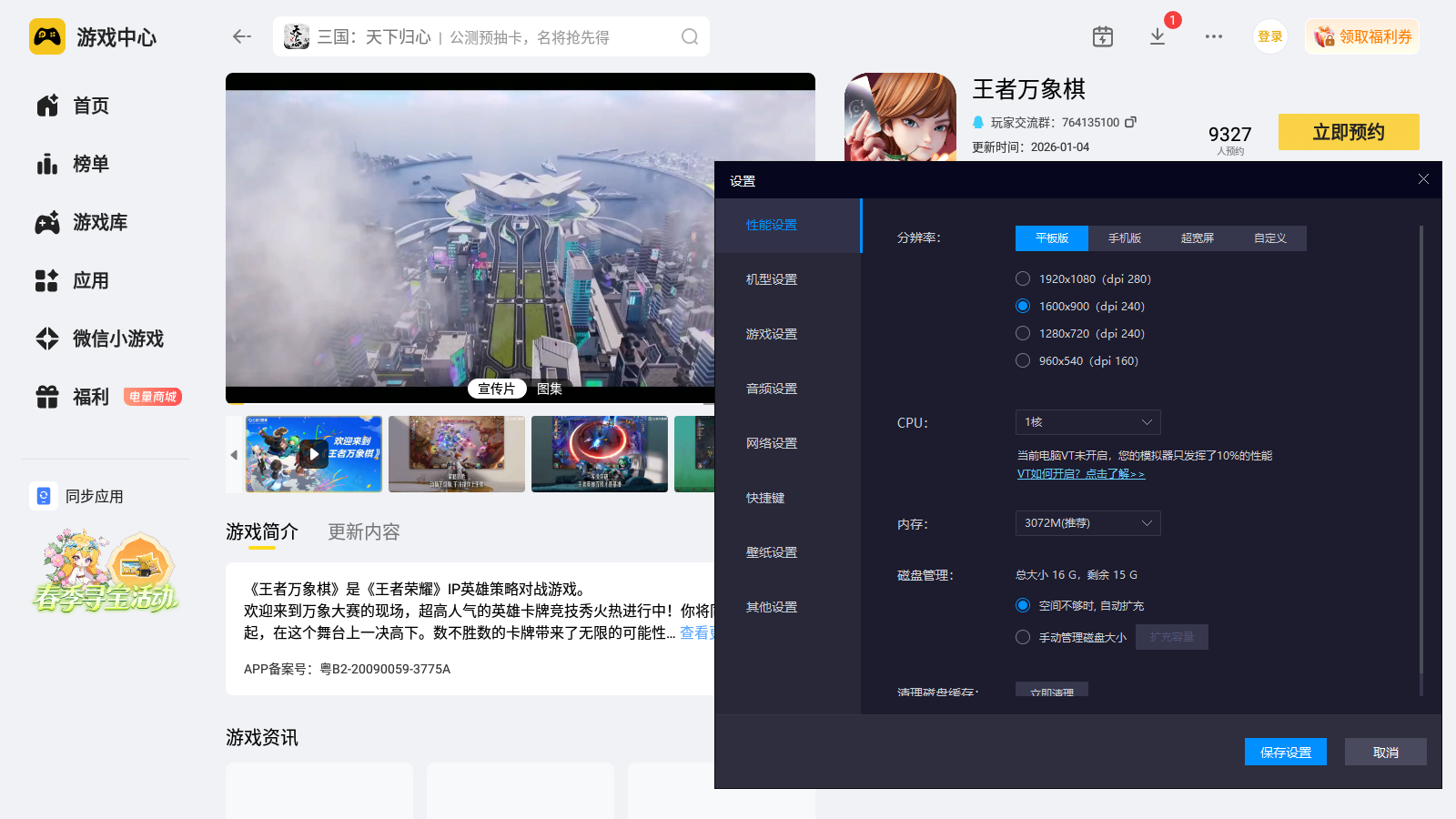Open the downloads icon with badge
The width and height of the screenshot is (1456, 819).
[x=1158, y=36]
